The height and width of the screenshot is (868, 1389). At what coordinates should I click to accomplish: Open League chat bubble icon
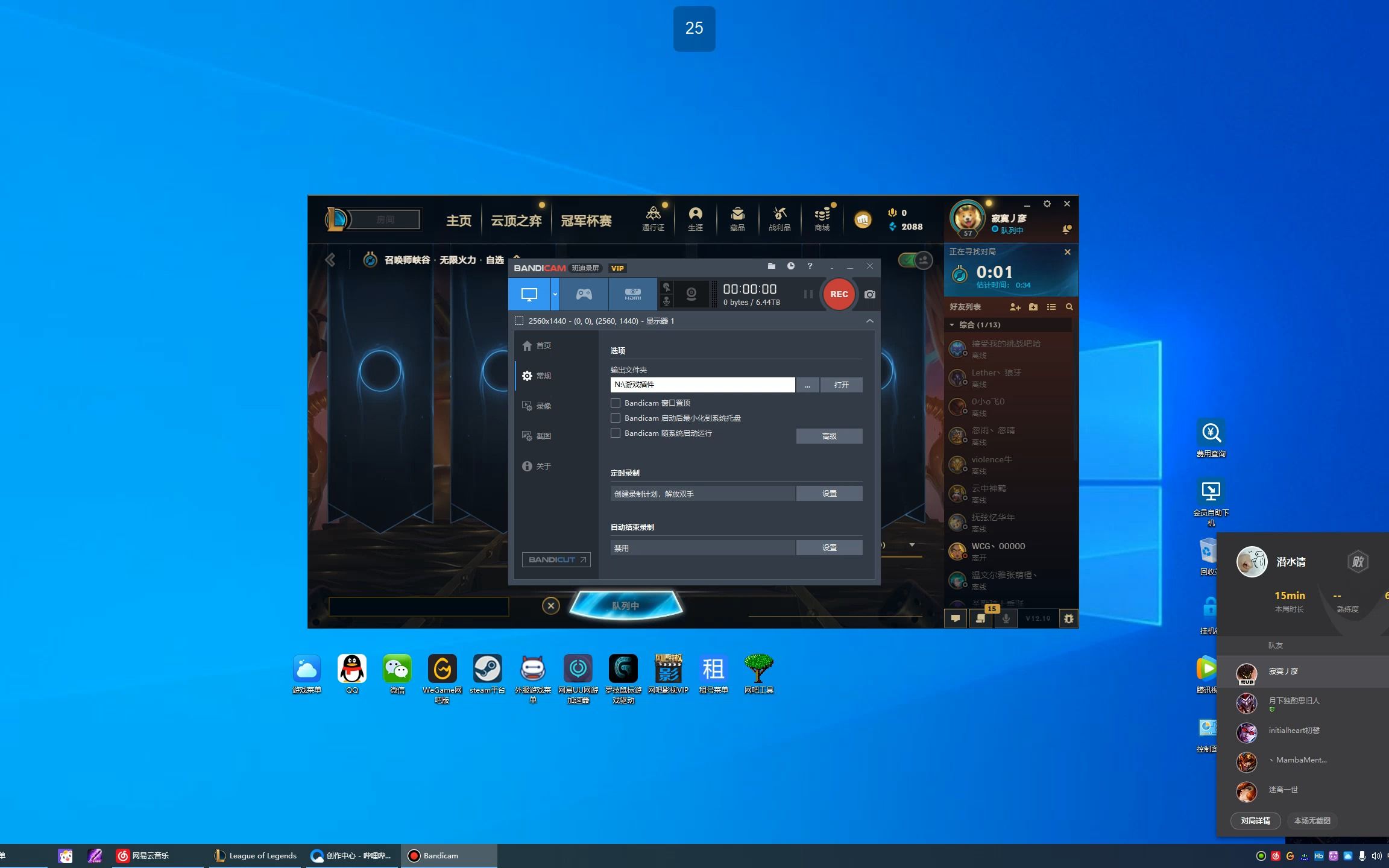[x=955, y=618]
